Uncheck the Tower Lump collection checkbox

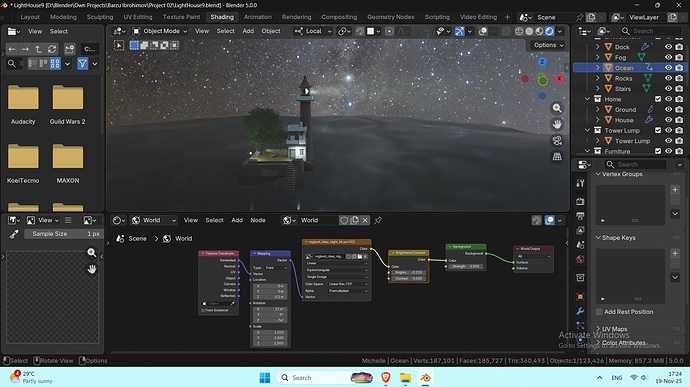pyautogui.click(x=658, y=130)
